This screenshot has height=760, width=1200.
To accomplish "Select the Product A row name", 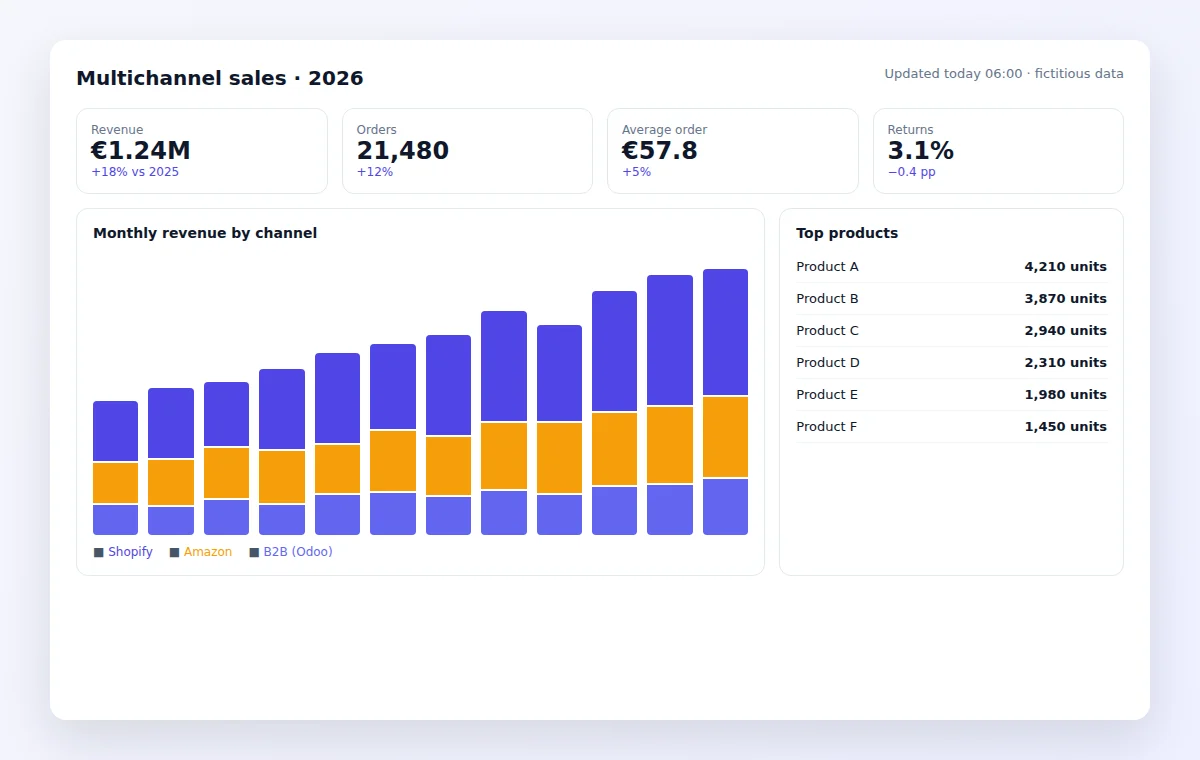I will pyautogui.click(x=828, y=267).
